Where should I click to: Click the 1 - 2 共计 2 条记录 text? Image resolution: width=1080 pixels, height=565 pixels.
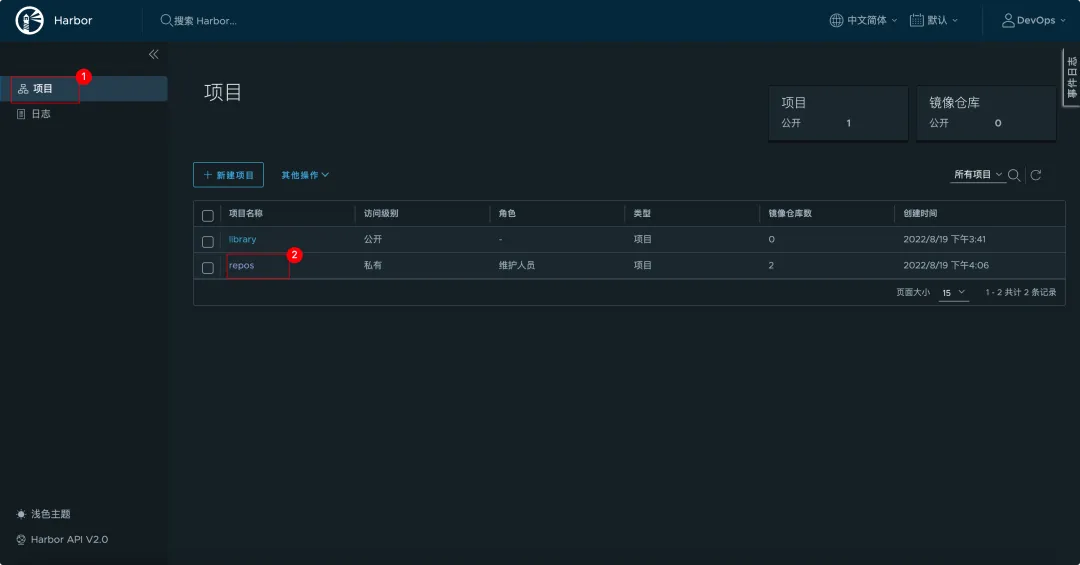(1021, 292)
